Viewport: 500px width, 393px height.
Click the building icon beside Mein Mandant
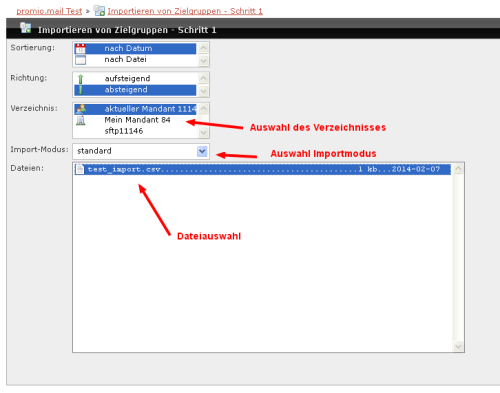tap(80, 120)
